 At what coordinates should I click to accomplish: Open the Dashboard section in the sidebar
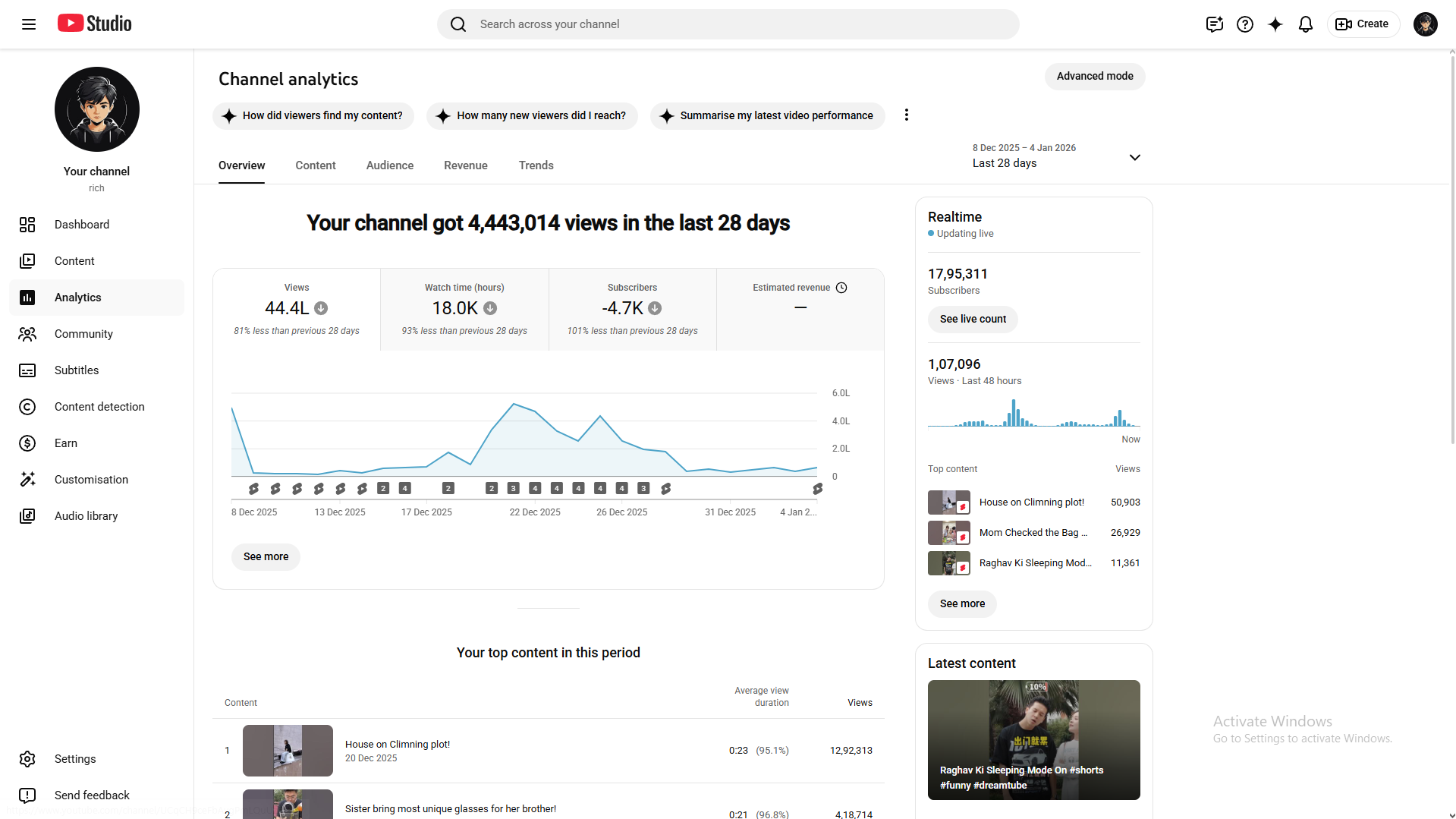tap(81, 225)
